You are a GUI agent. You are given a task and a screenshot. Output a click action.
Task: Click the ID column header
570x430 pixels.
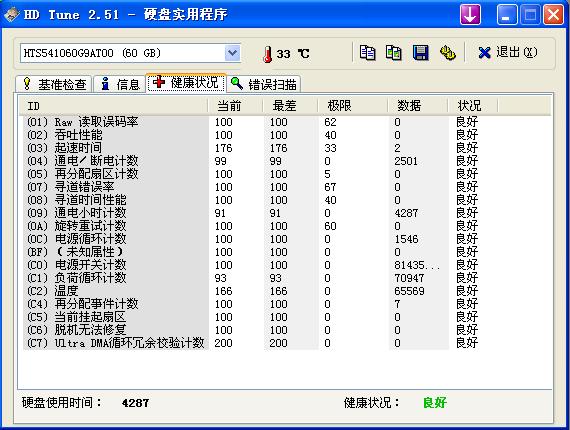[x=113, y=106]
